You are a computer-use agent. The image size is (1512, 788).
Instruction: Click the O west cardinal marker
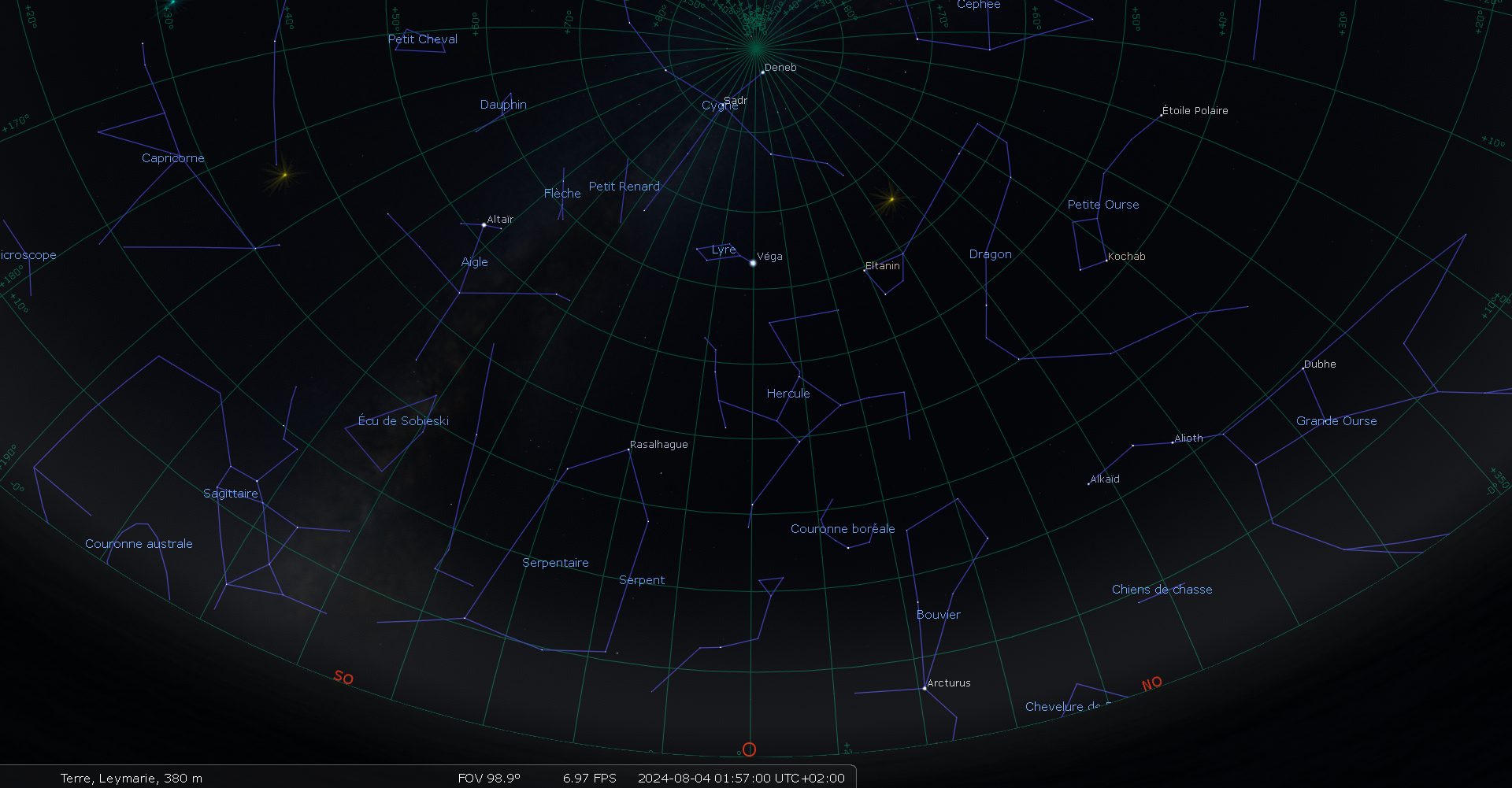click(x=749, y=749)
